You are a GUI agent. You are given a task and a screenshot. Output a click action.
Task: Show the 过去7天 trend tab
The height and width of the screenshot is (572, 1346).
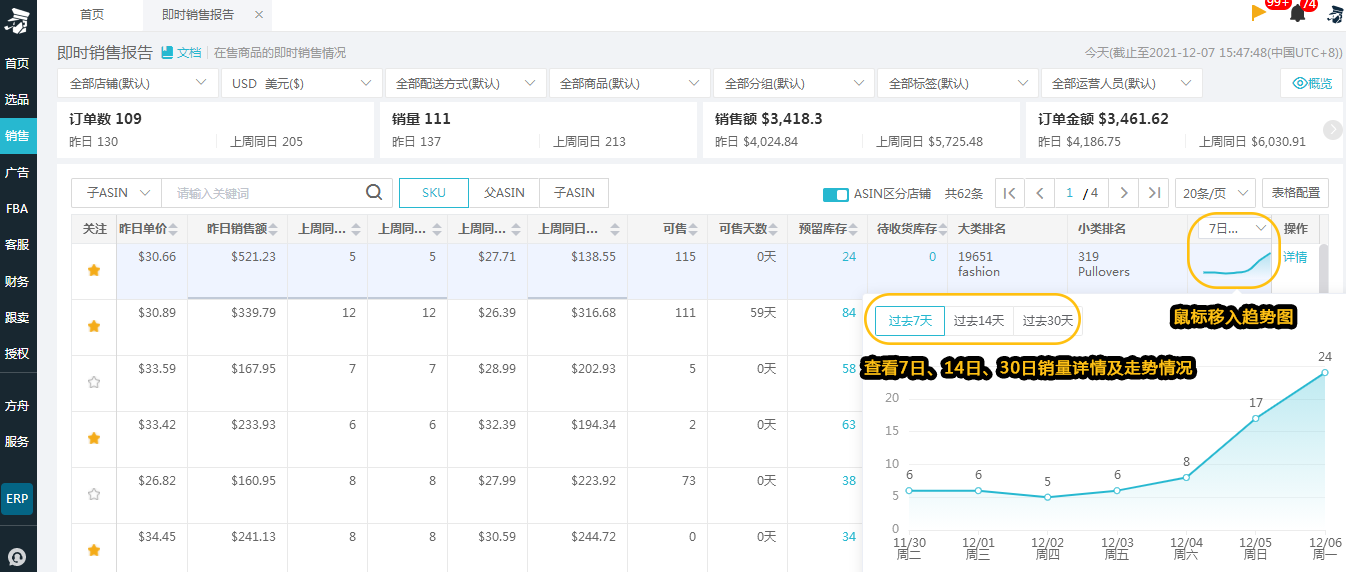(910, 321)
